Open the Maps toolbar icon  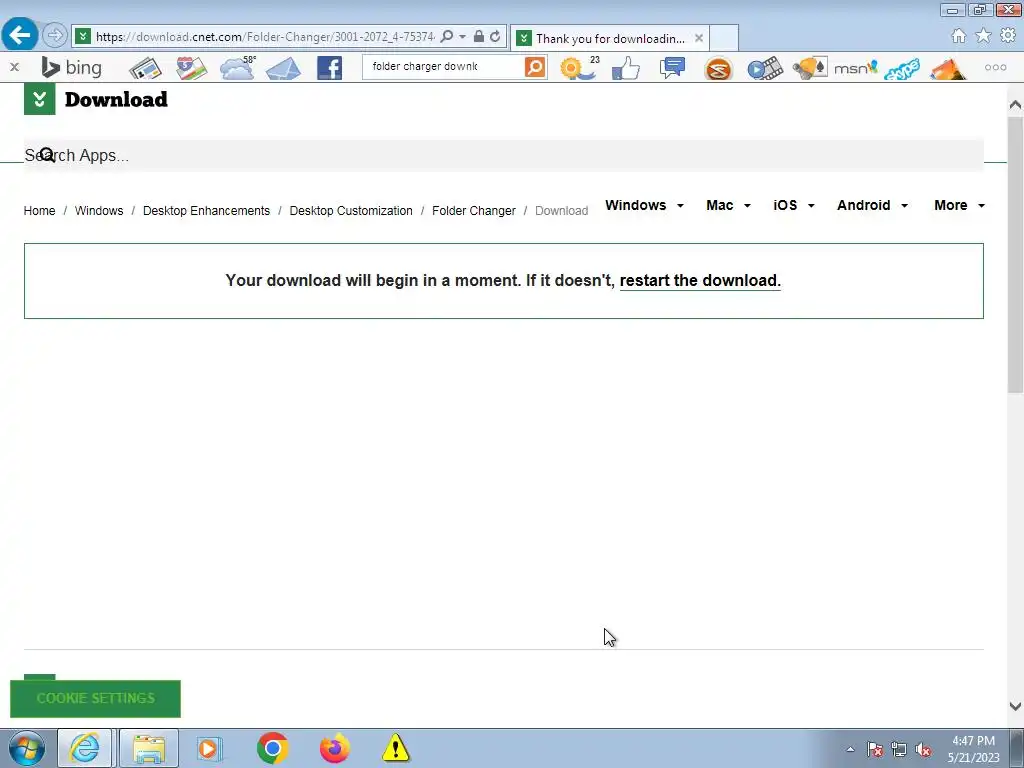coord(191,68)
